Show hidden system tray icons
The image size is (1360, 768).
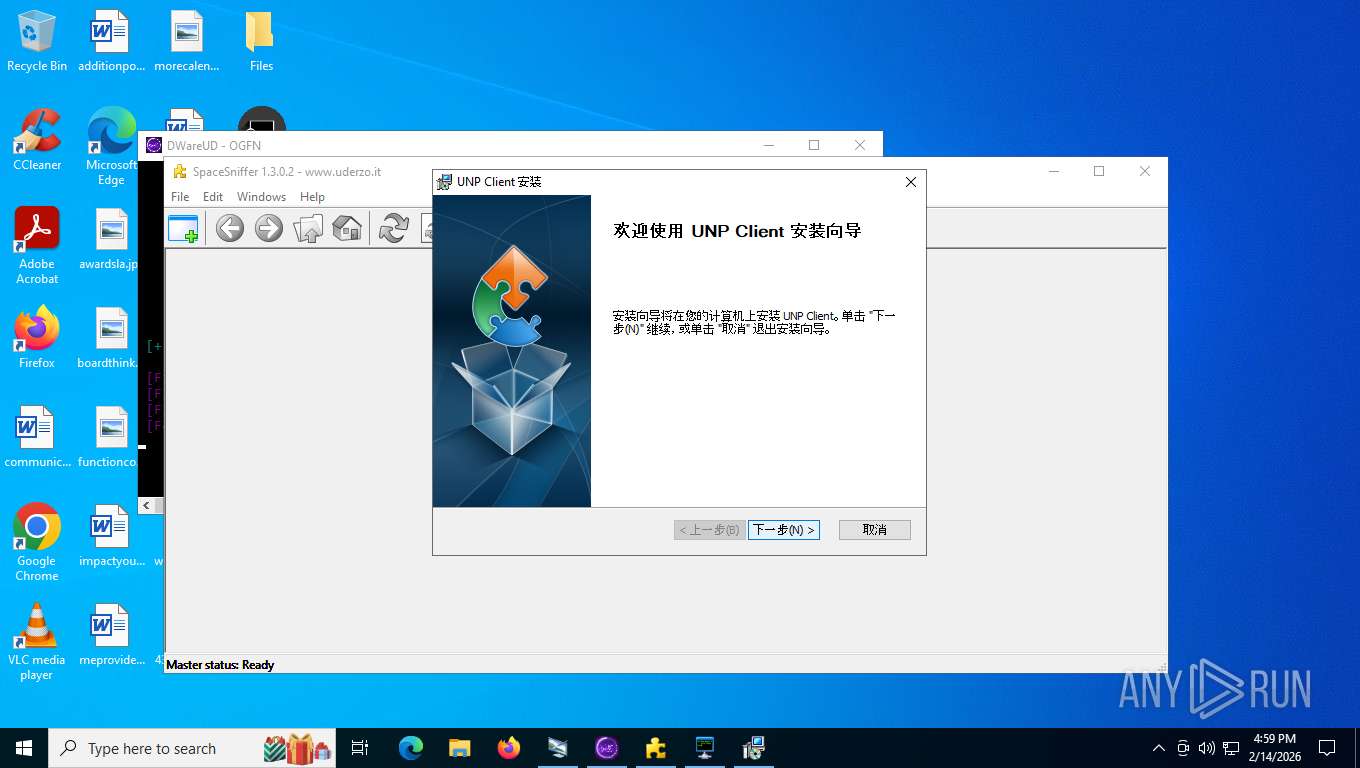coord(1159,748)
